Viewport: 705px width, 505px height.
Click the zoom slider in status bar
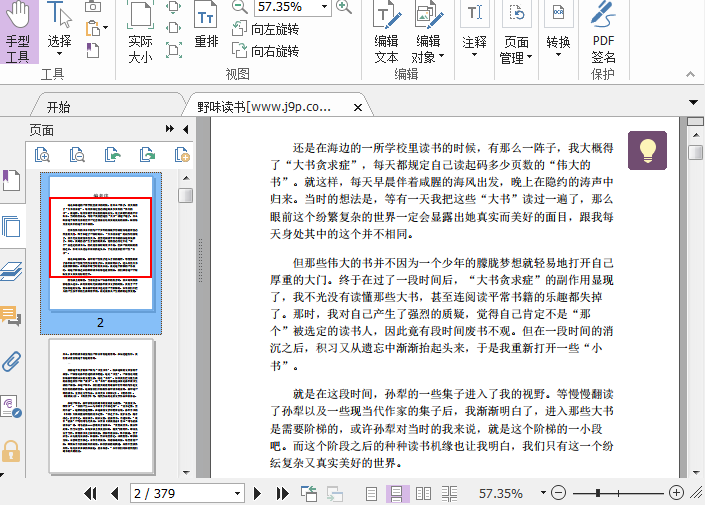pyautogui.click(x=599, y=493)
